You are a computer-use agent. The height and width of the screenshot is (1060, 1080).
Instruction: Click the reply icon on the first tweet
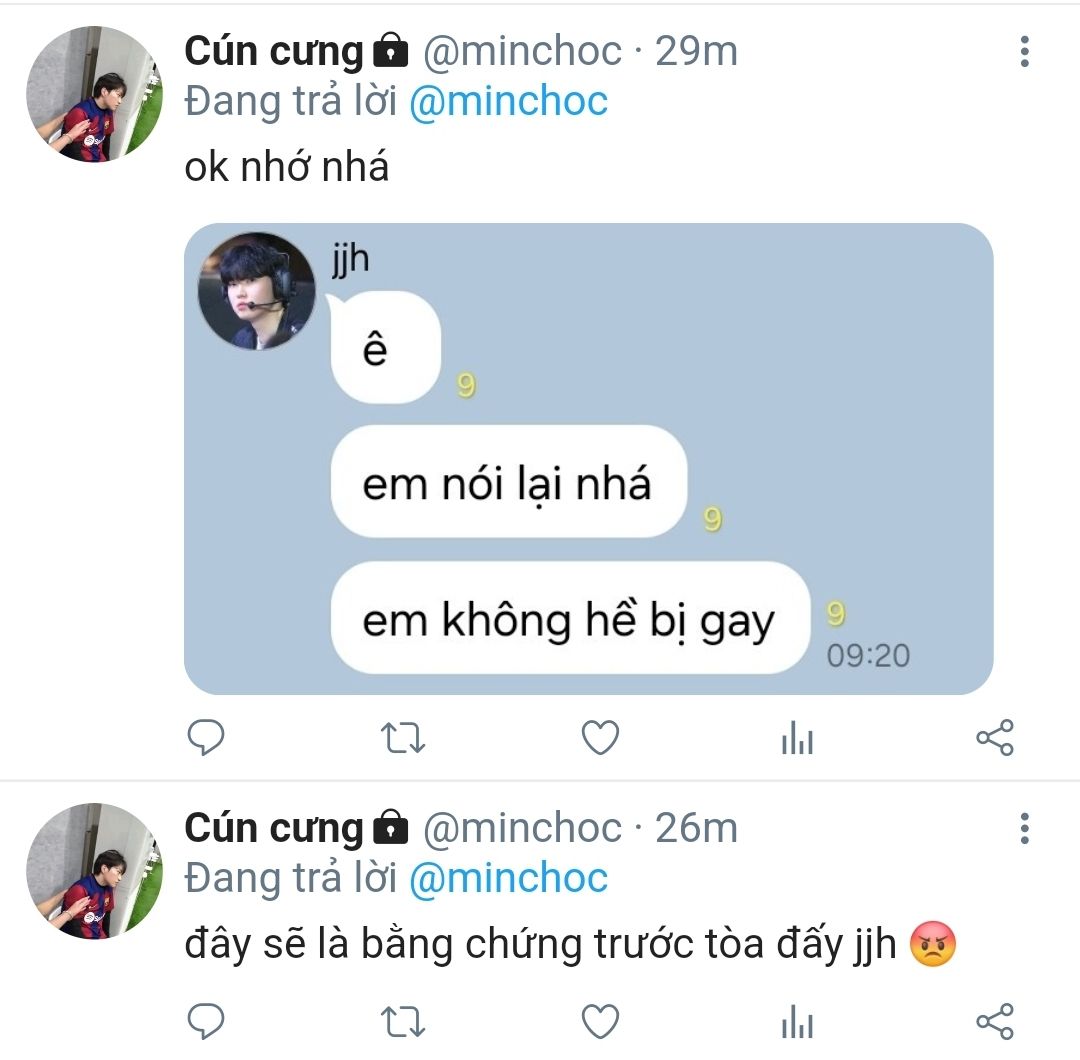(206, 737)
